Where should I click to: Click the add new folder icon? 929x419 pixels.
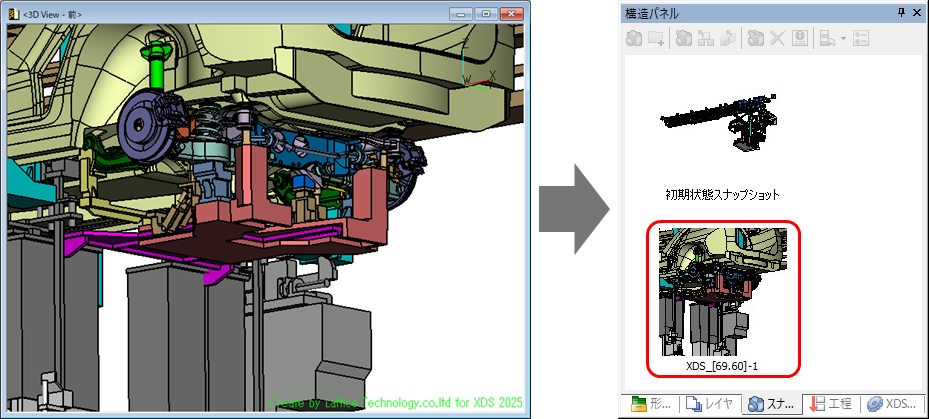tap(657, 38)
